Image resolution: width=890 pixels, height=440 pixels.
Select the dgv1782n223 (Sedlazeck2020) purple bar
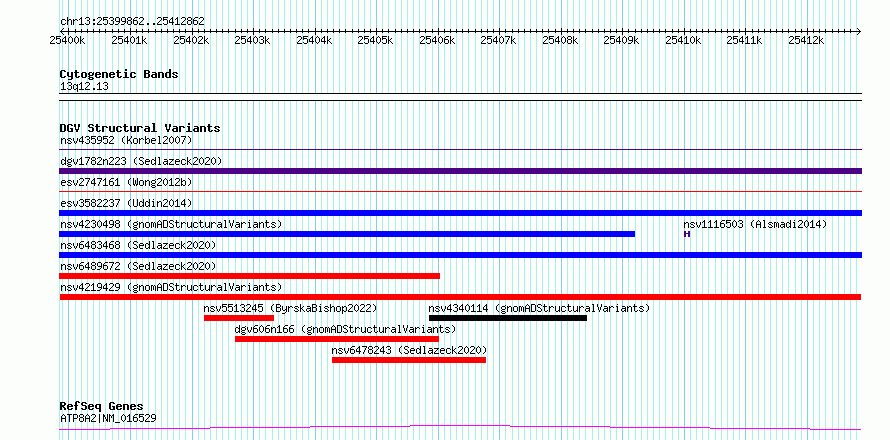click(x=460, y=171)
